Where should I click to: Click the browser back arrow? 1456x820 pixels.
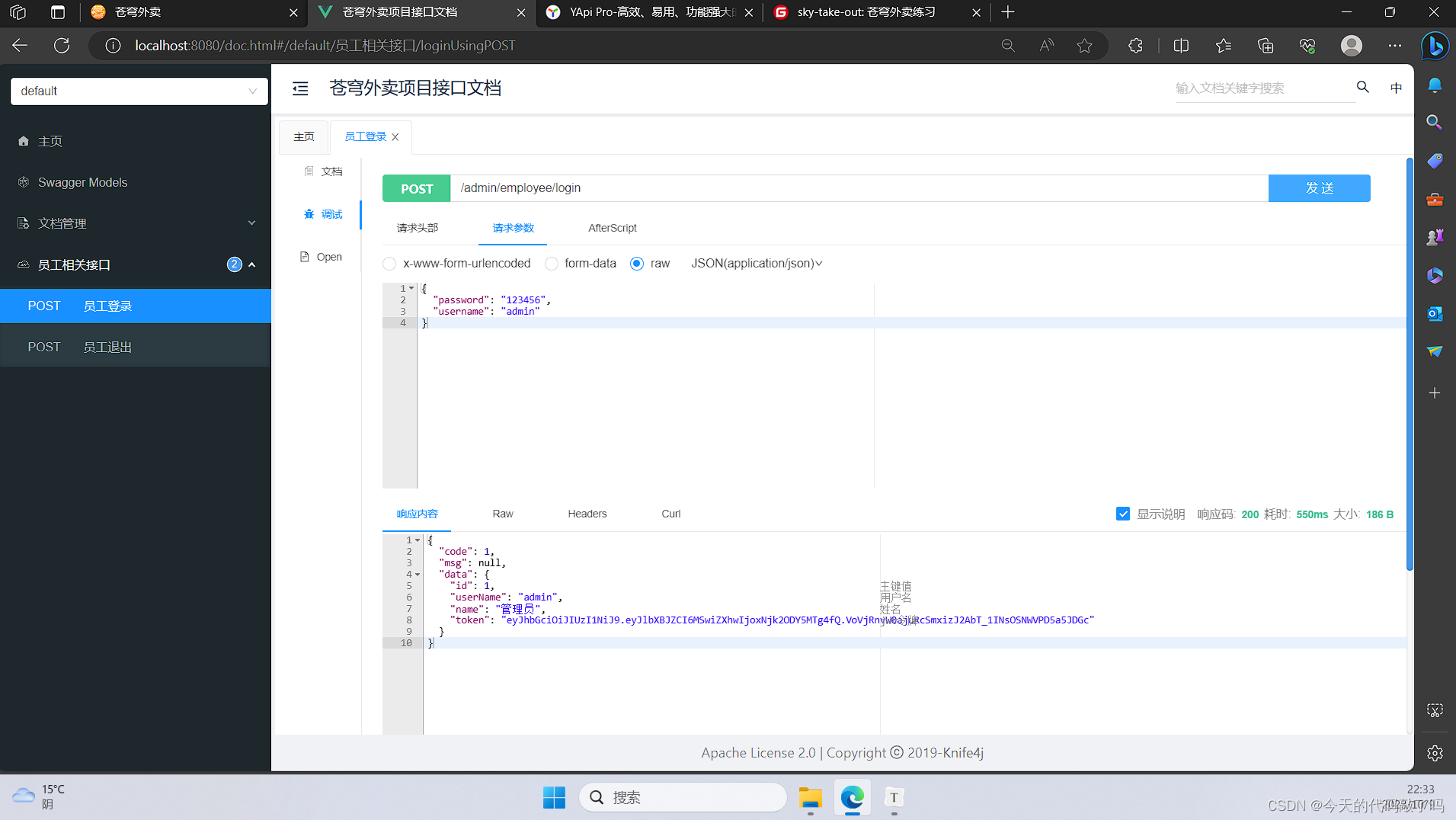[x=20, y=46]
